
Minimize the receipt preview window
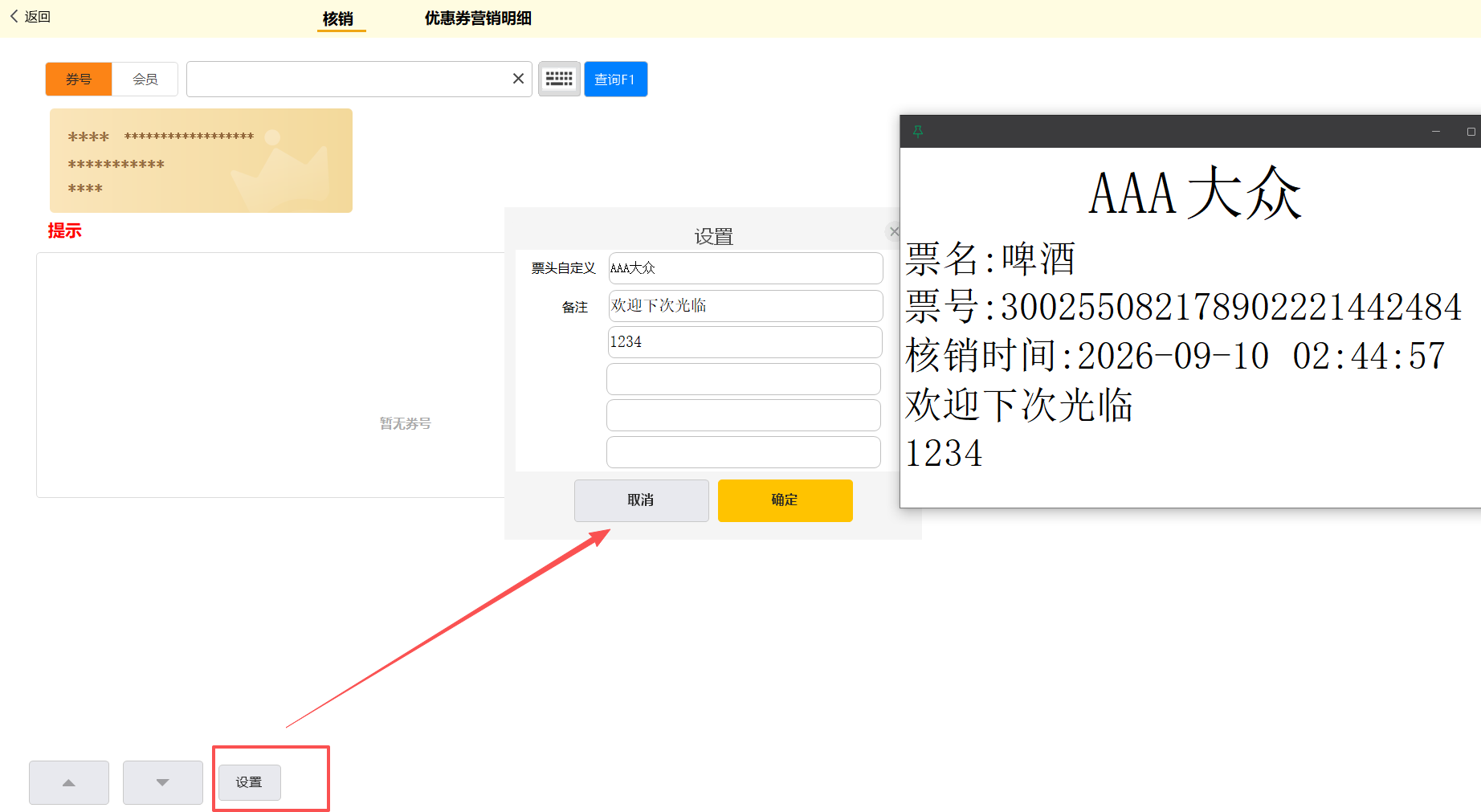pos(1436,131)
